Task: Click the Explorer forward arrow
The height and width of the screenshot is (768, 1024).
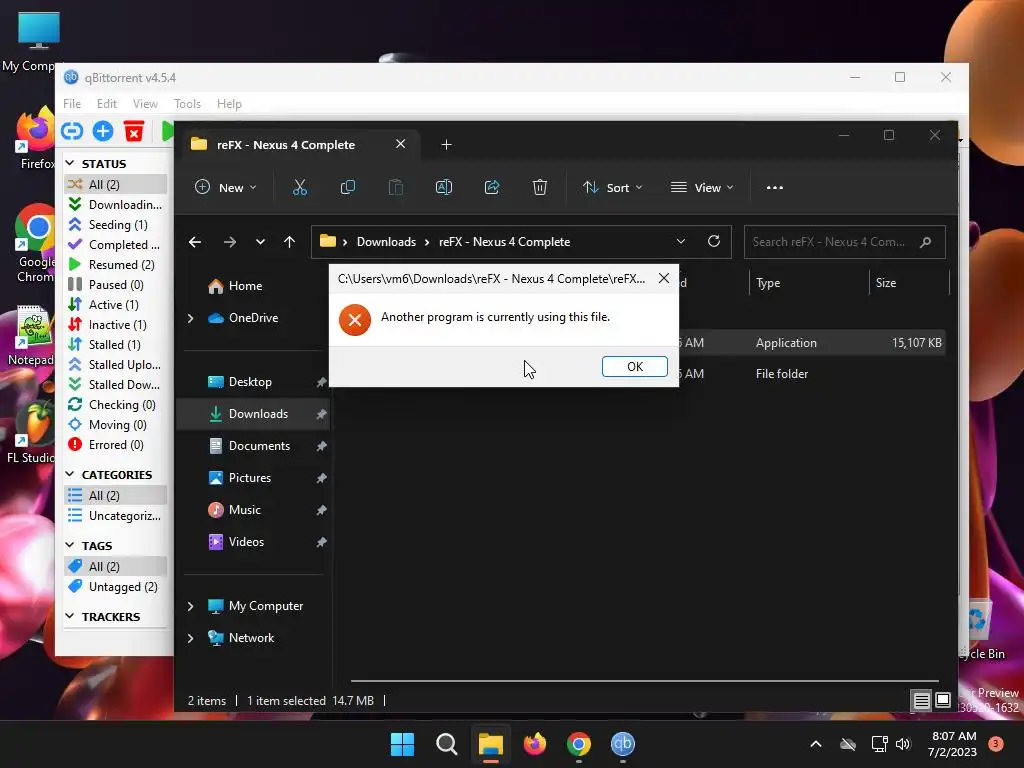Action: pos(230,242)
